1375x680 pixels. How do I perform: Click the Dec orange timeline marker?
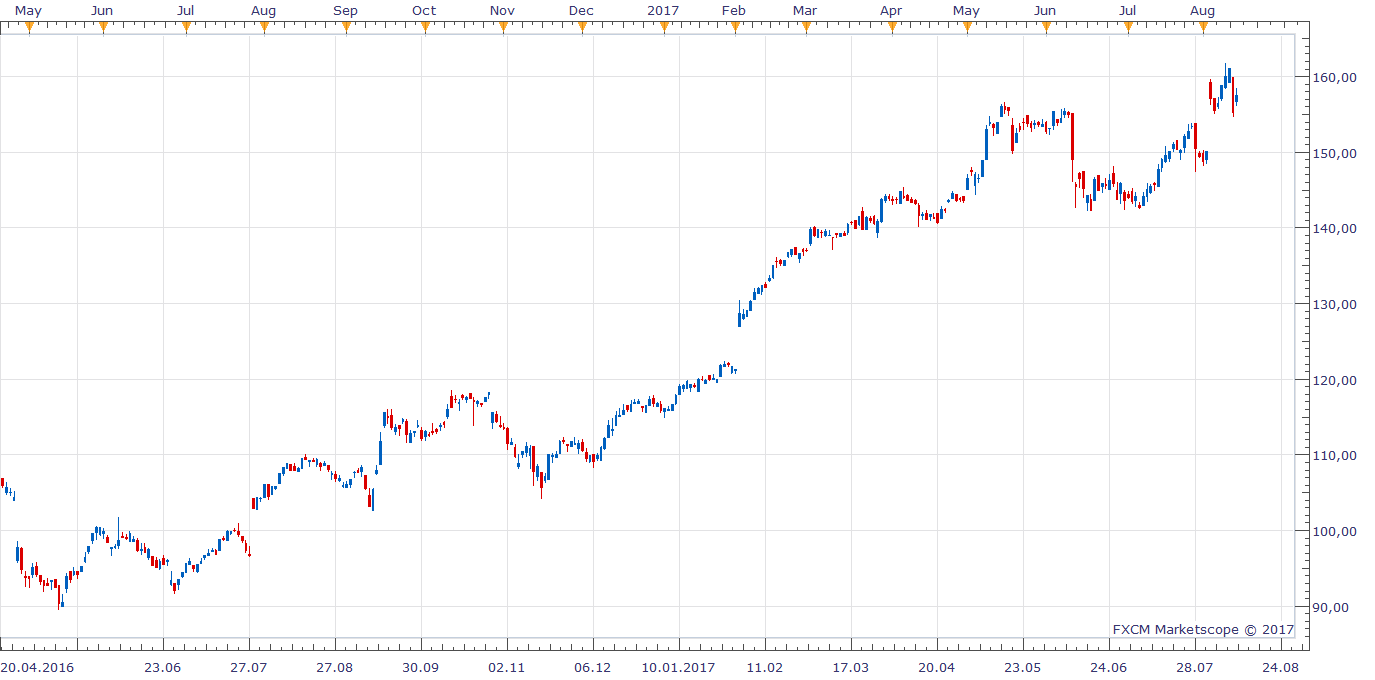582,28
